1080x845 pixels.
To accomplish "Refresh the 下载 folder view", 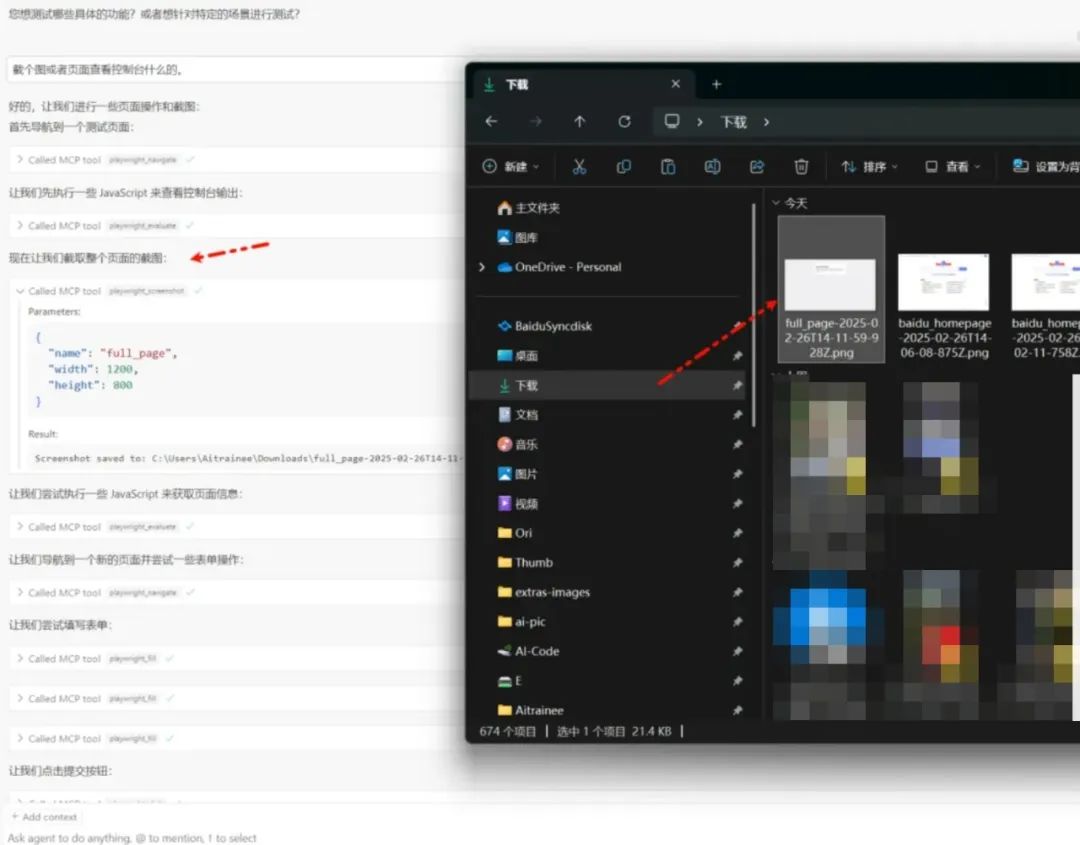I will point(624,121).
